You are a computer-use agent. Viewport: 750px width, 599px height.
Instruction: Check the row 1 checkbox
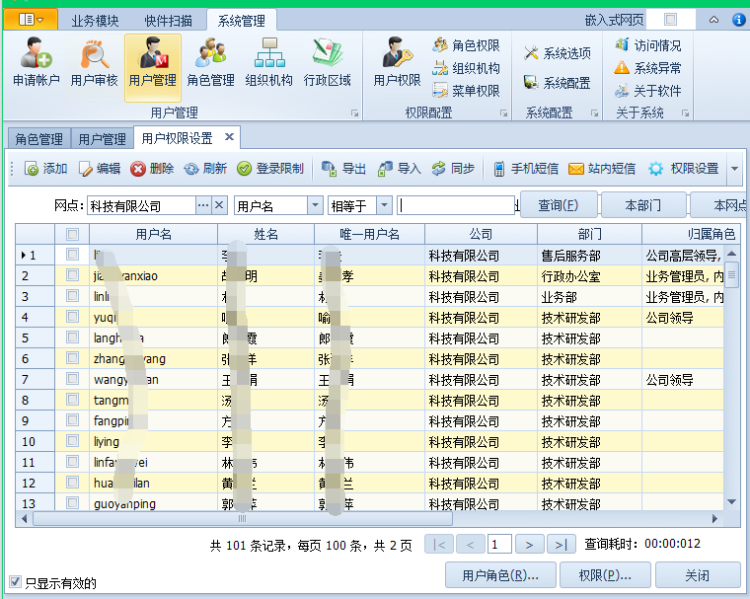tap(72, 255)
